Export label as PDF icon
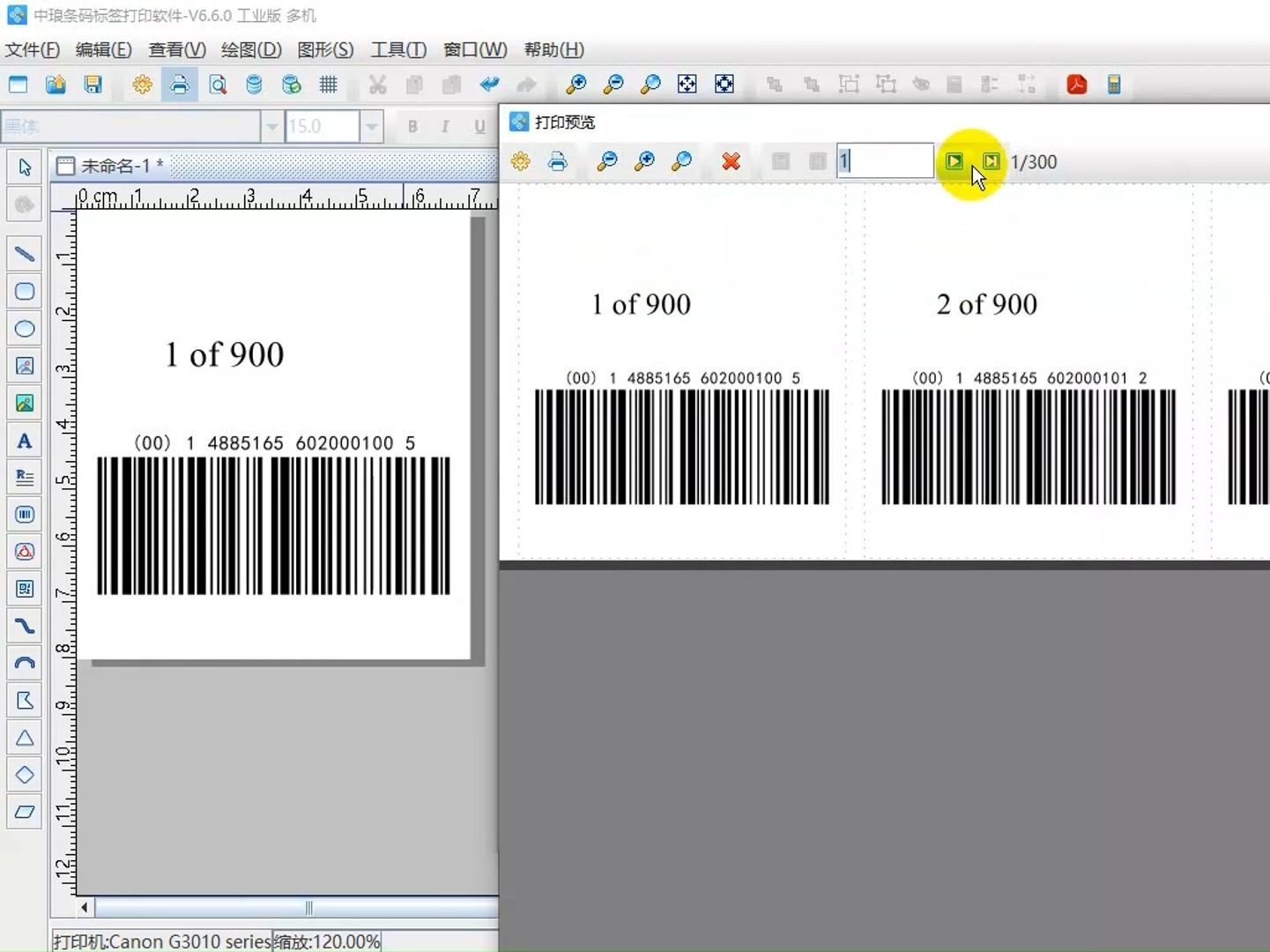1270x952 pixels. tap(1076, 85)
